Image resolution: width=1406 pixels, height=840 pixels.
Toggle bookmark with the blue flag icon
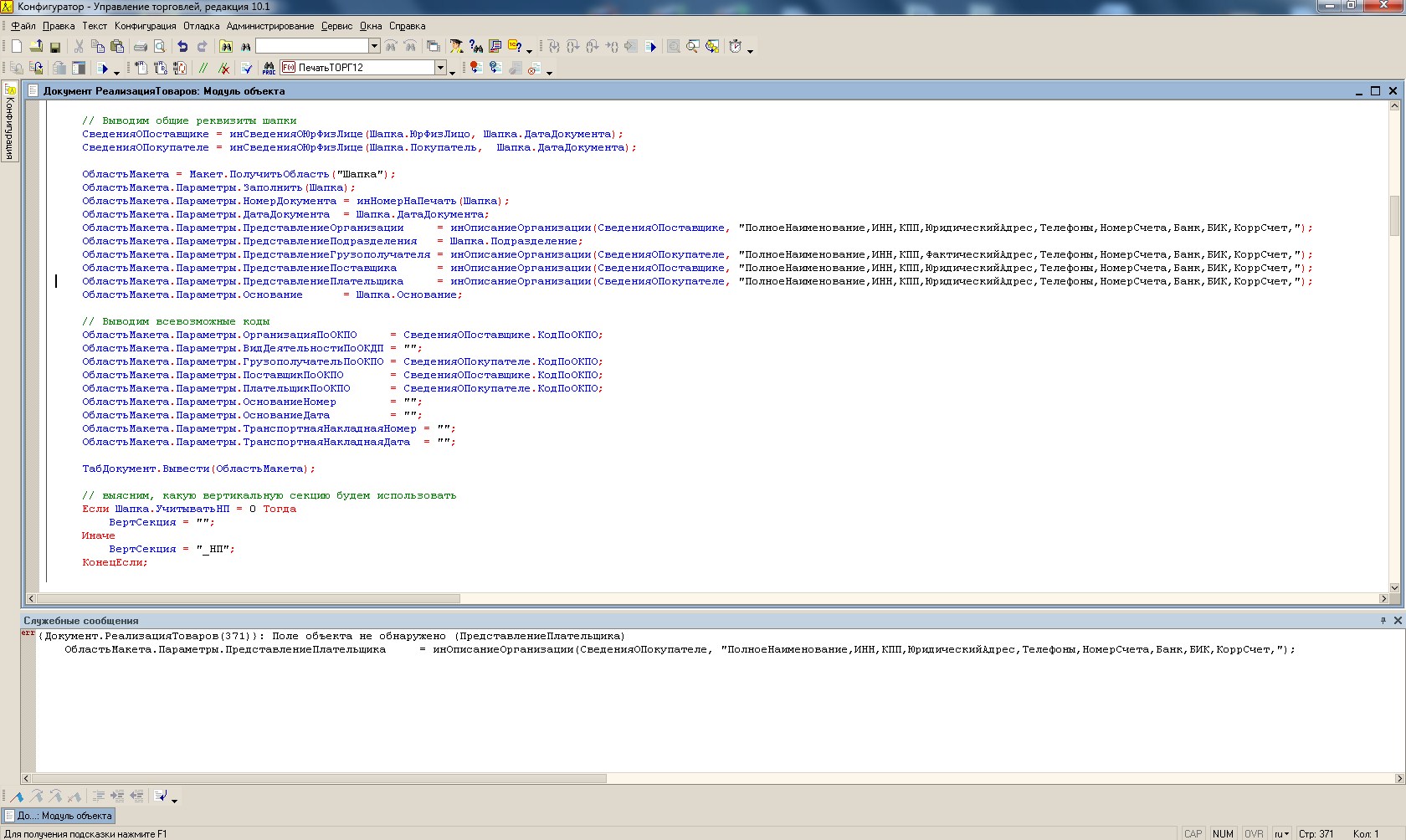17,796
